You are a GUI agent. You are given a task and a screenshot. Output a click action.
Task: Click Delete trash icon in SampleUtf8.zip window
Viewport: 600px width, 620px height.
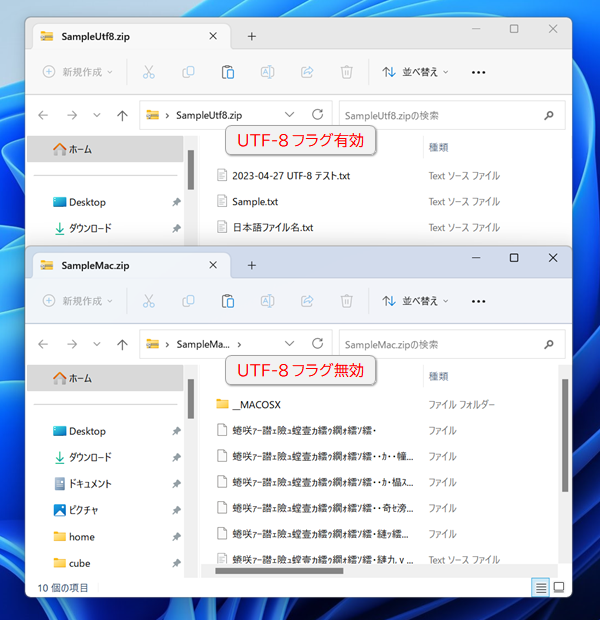[x=346, y=72]
